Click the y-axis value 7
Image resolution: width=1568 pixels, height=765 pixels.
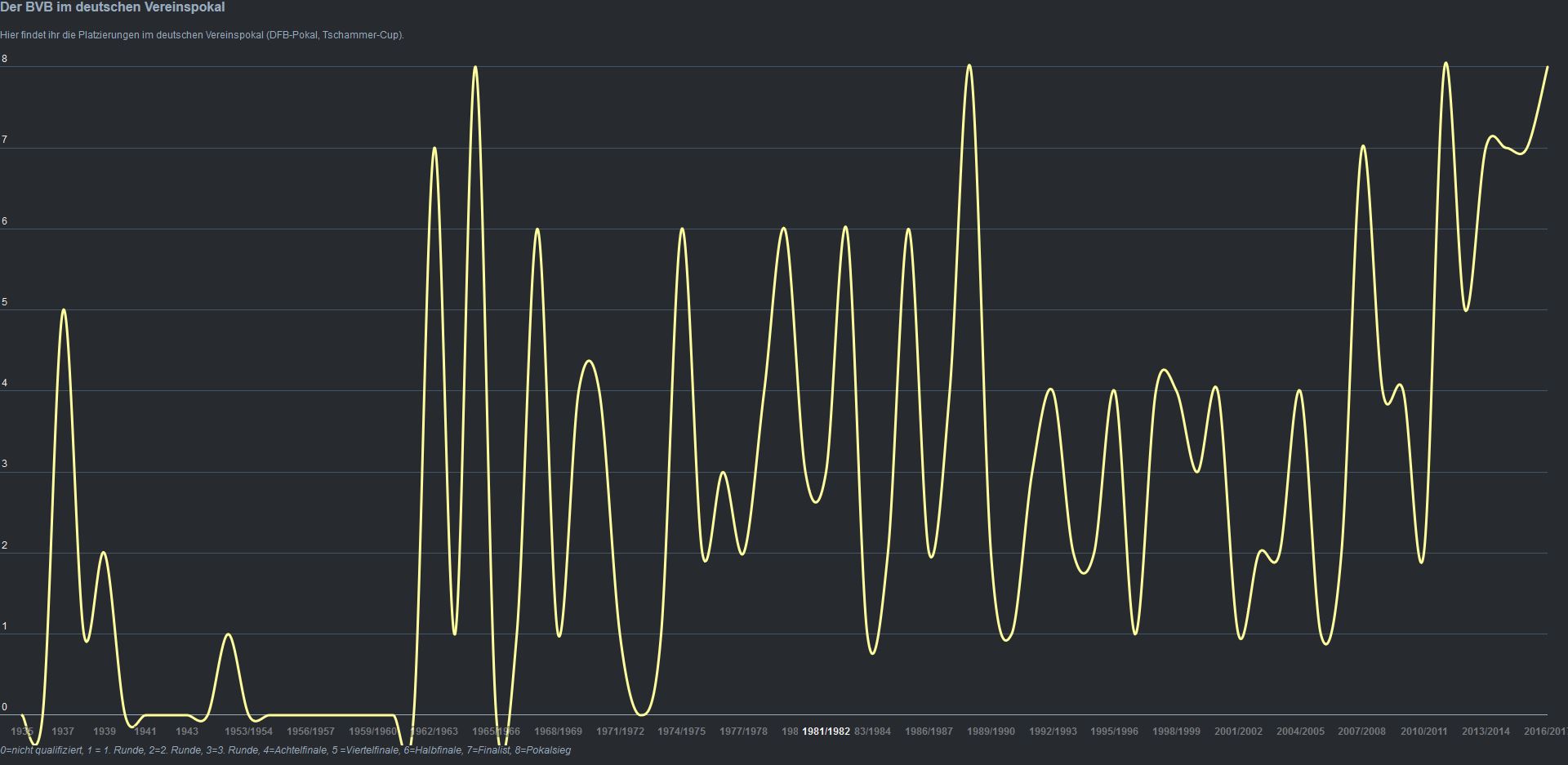(x=4, y=140)
